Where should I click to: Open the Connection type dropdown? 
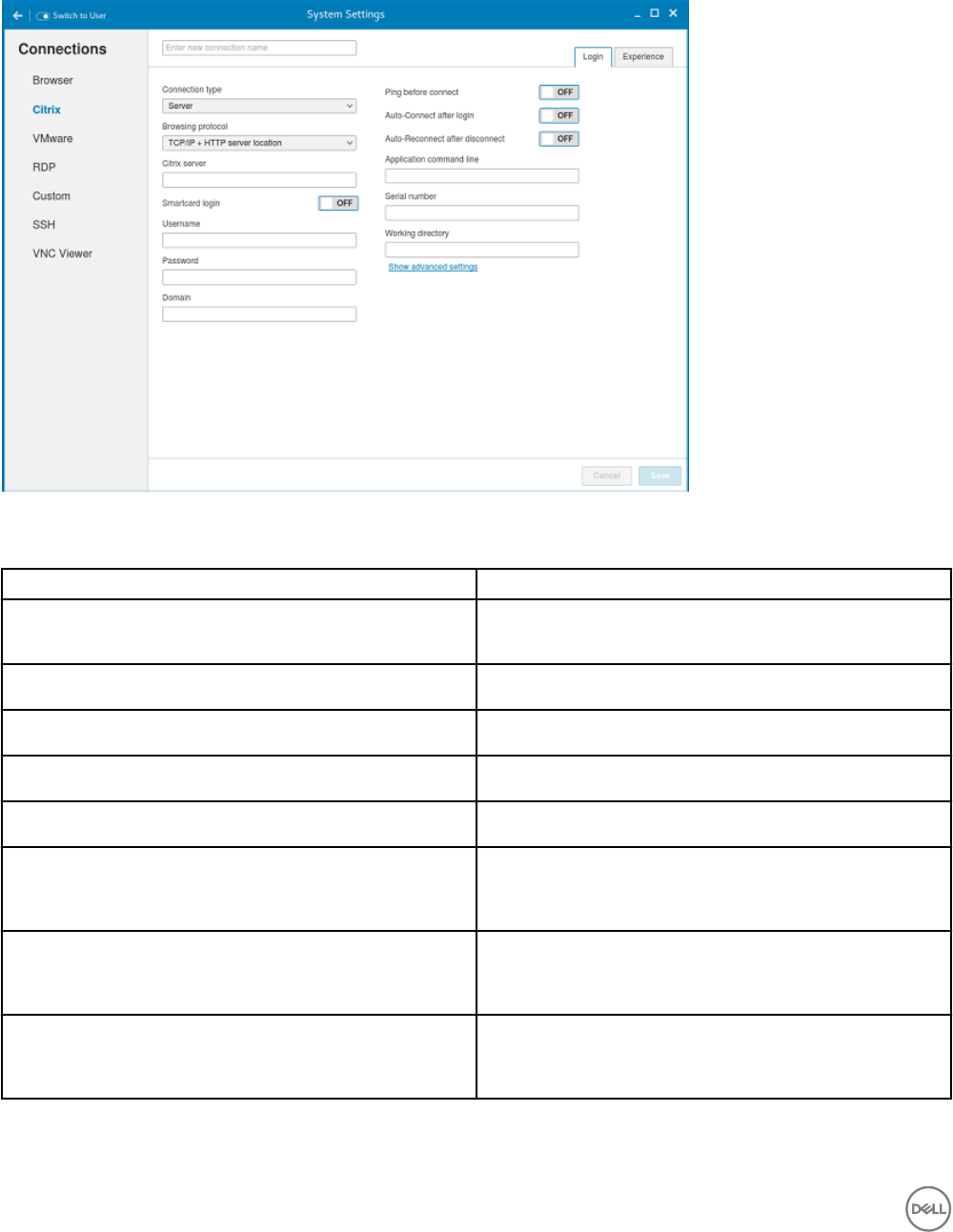pos(259,106)
